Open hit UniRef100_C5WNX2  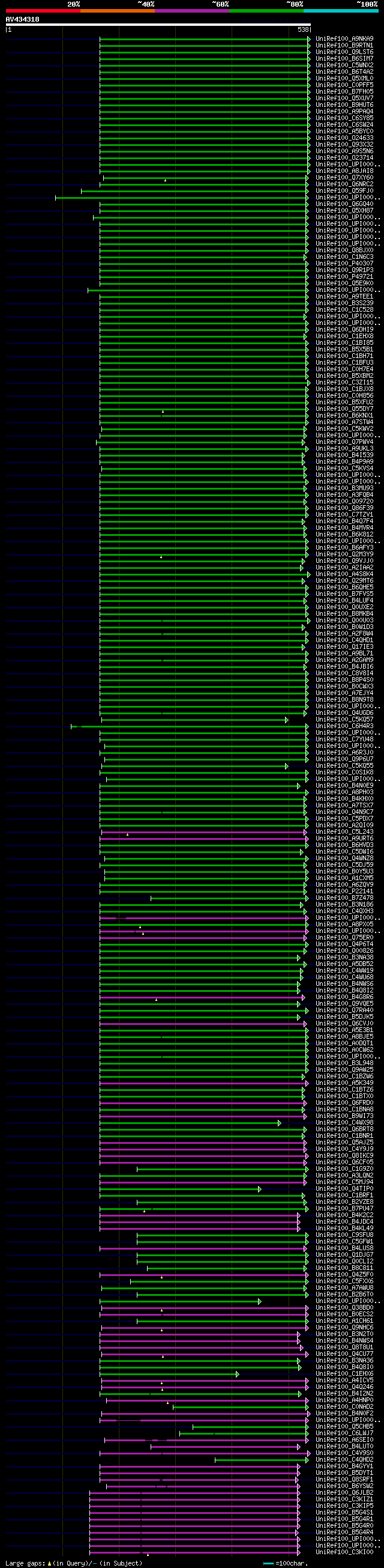click(344, 65)
